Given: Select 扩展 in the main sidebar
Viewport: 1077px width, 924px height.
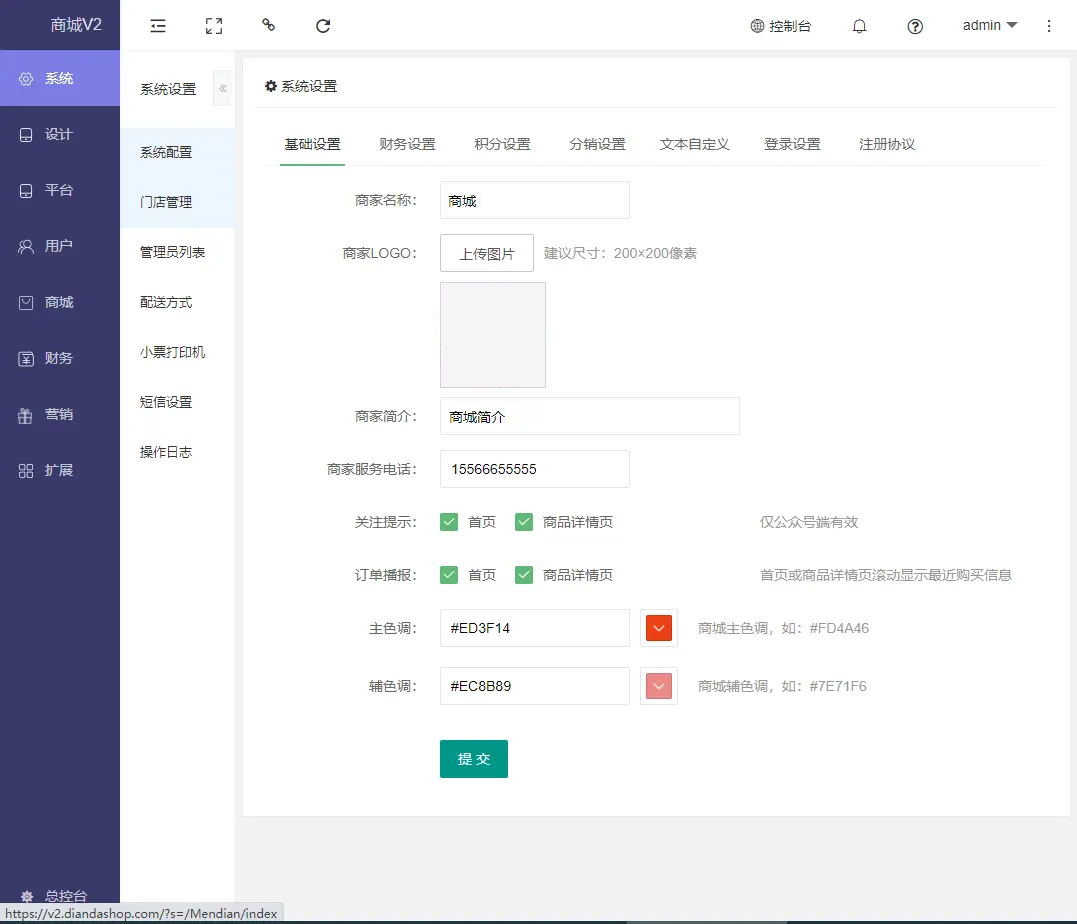Looking at the screenshot, I should click(x=60, y=470).
